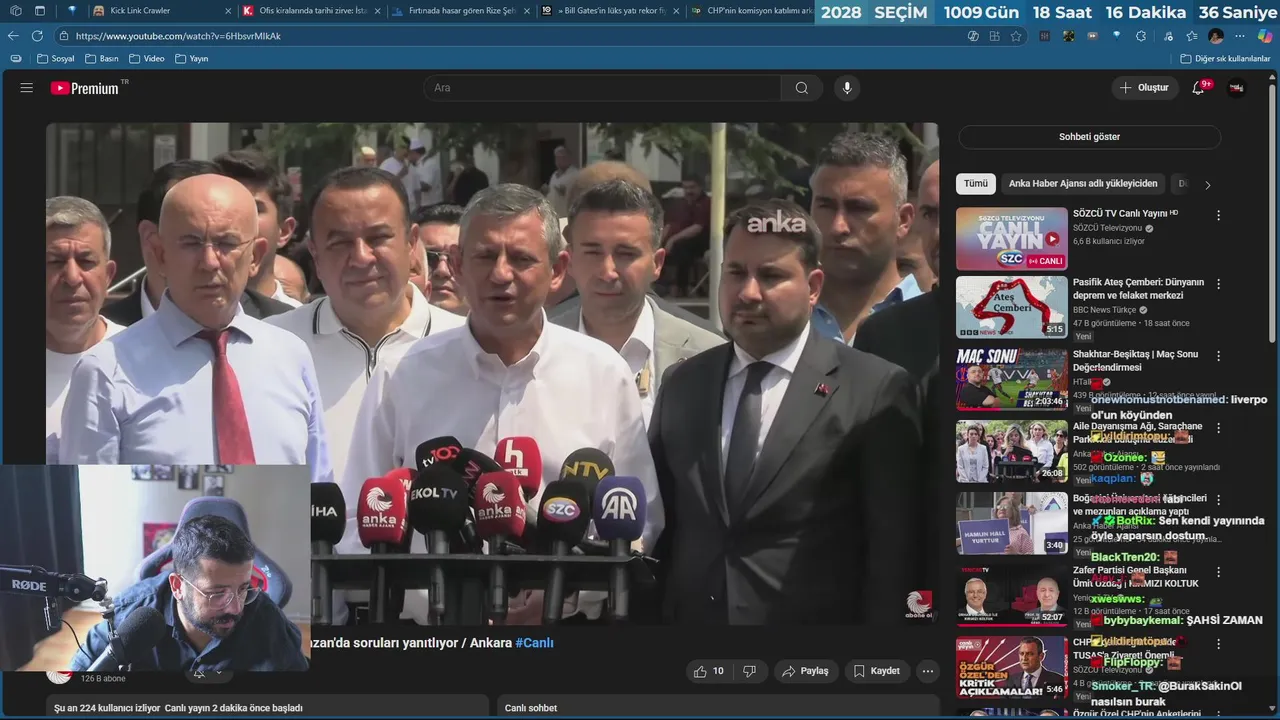The image size is (1280, 720).
Task: Open Diğer sık kullanılanlar folder
Action: coord(1225,59)
